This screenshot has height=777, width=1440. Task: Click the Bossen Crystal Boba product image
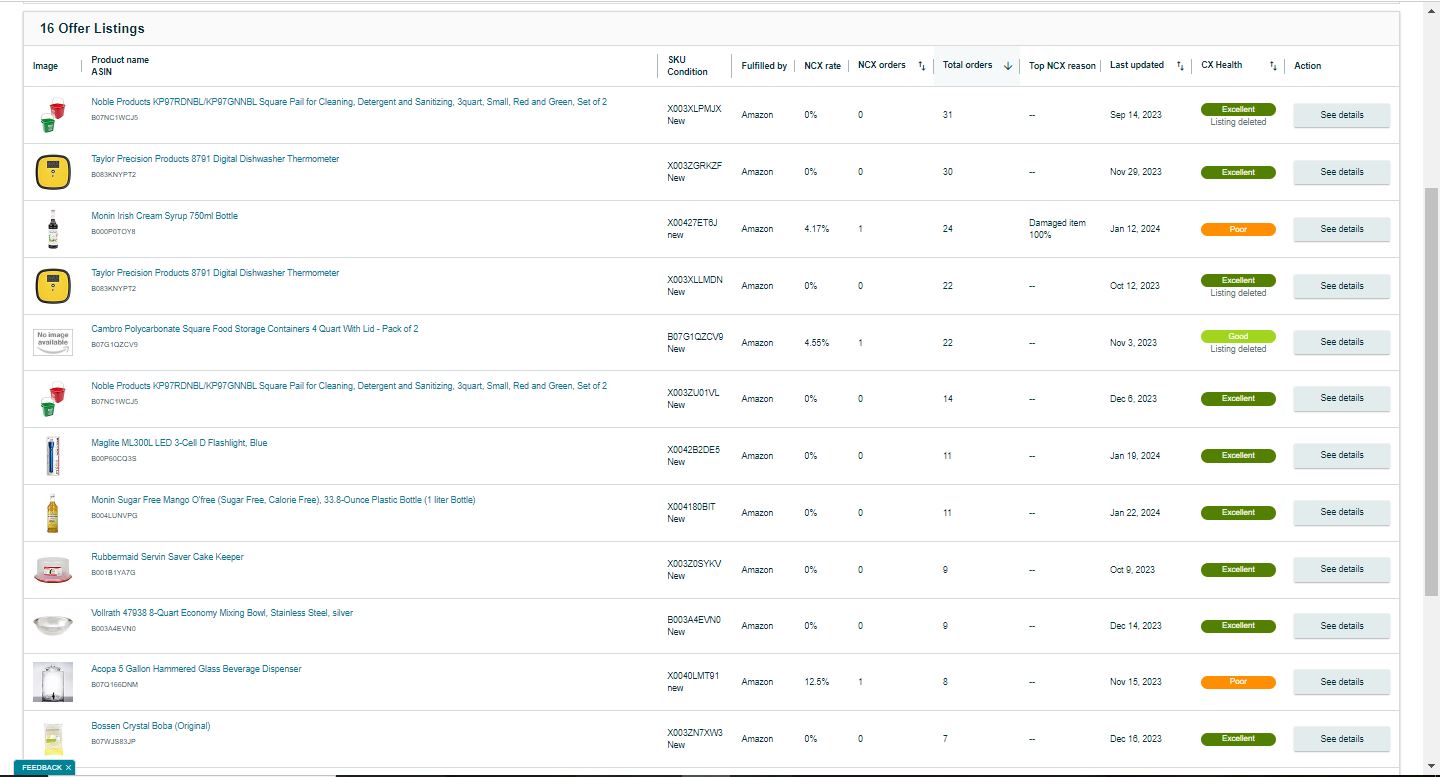coord(53,739)
